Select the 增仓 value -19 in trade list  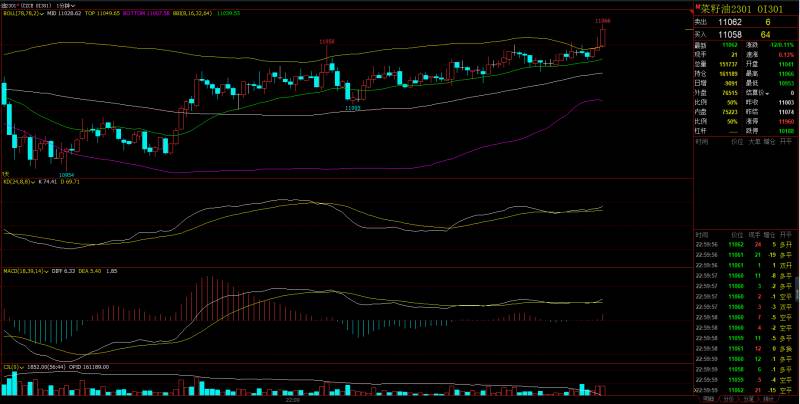[x=772, y=255]
